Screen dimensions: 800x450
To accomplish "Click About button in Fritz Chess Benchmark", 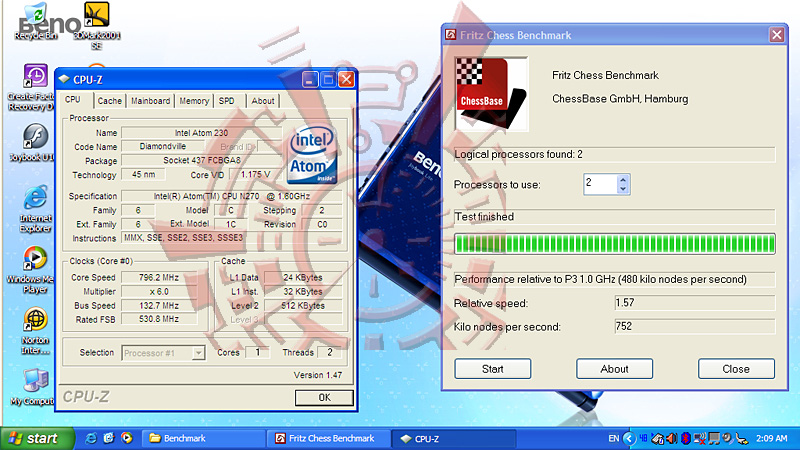I will tap(614, 369).
